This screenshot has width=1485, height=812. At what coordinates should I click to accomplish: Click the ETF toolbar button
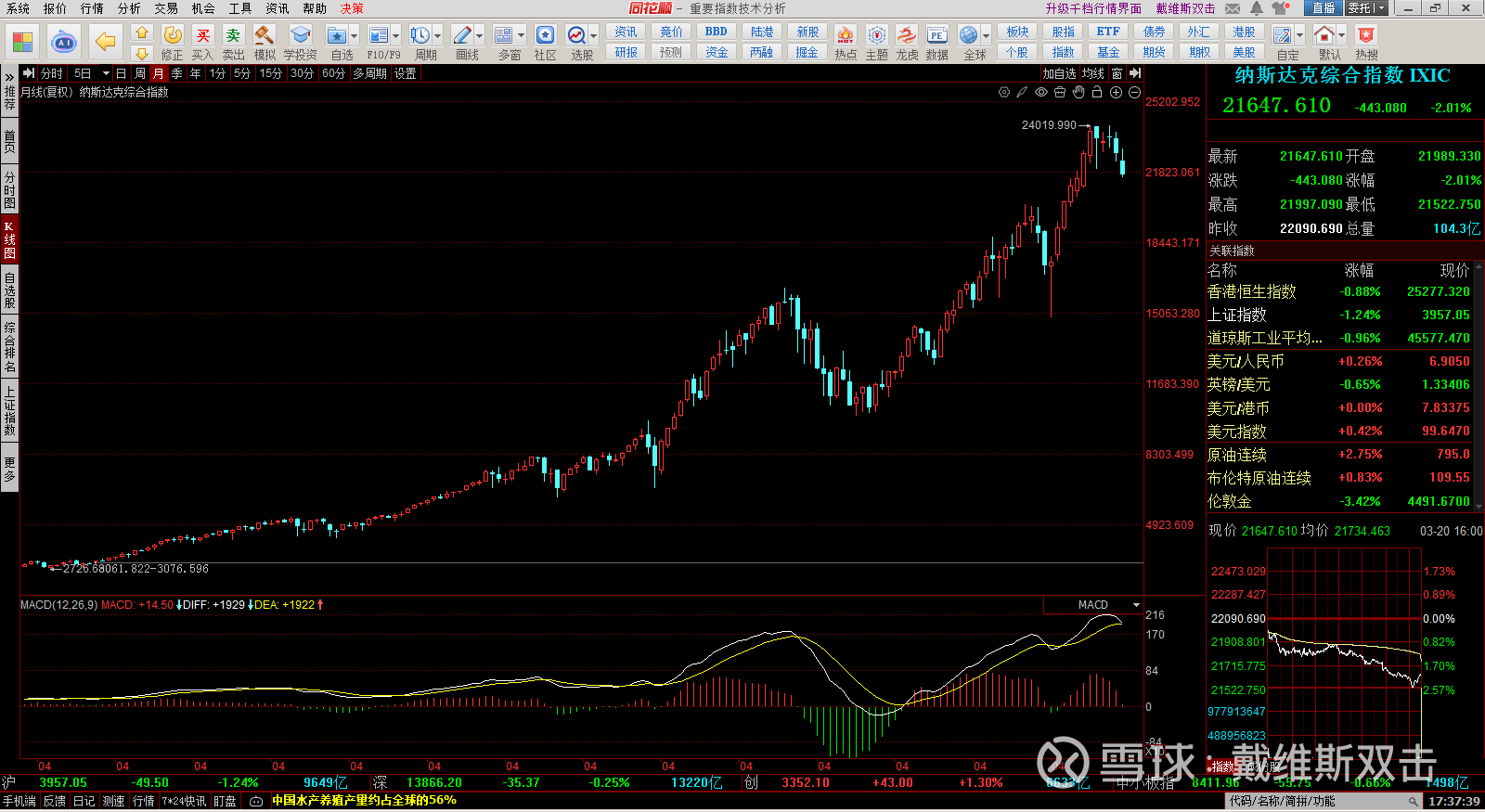[1108, 32]
